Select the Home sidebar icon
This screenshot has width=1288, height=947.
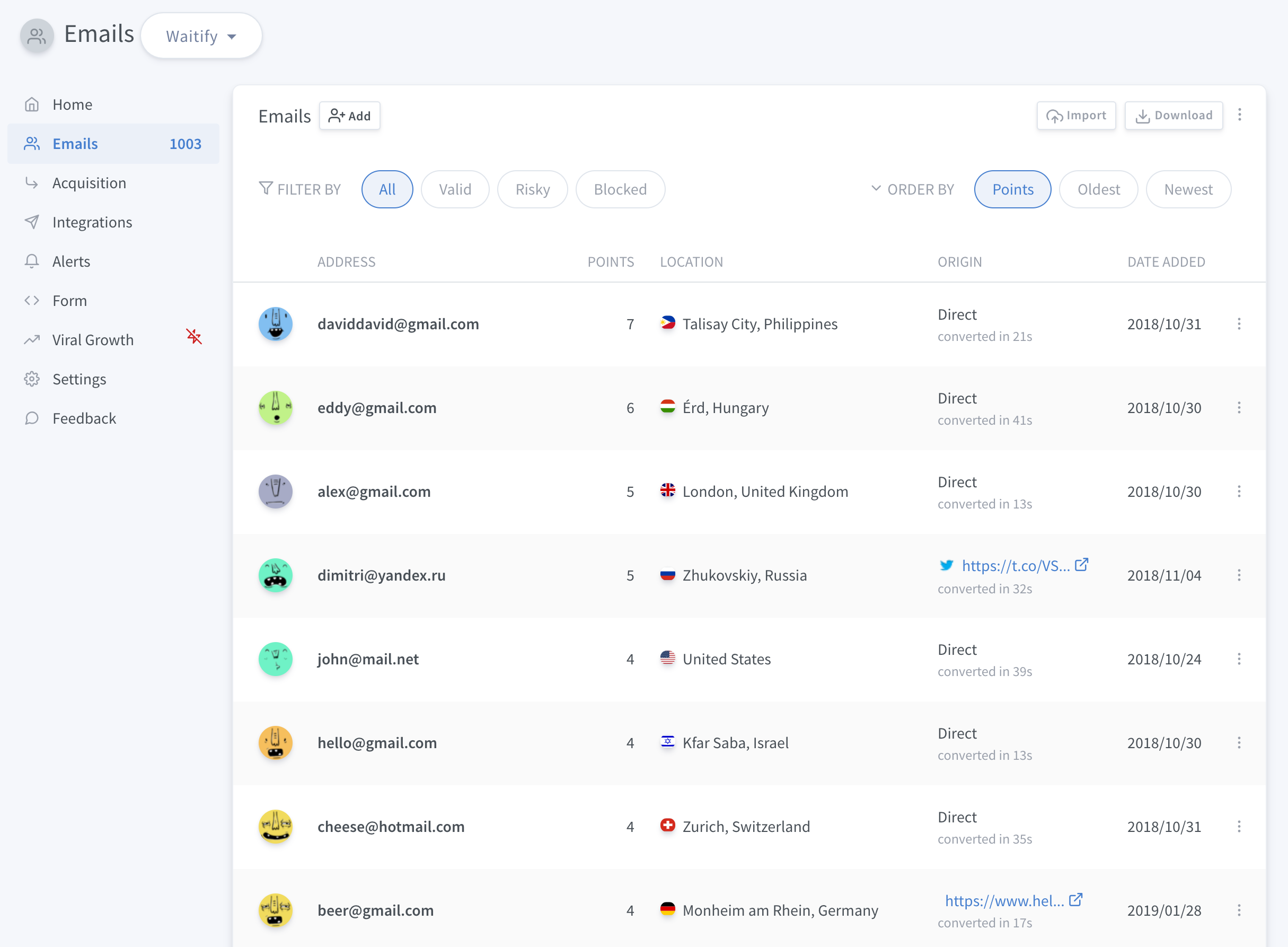click(x=31, y=104)
